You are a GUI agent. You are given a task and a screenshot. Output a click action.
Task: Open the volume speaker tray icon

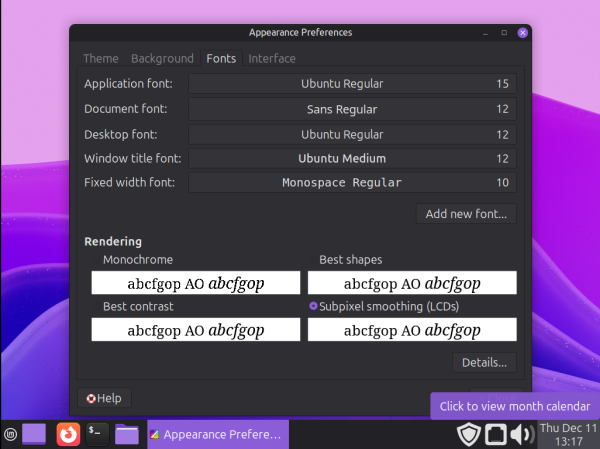point(522,434)
